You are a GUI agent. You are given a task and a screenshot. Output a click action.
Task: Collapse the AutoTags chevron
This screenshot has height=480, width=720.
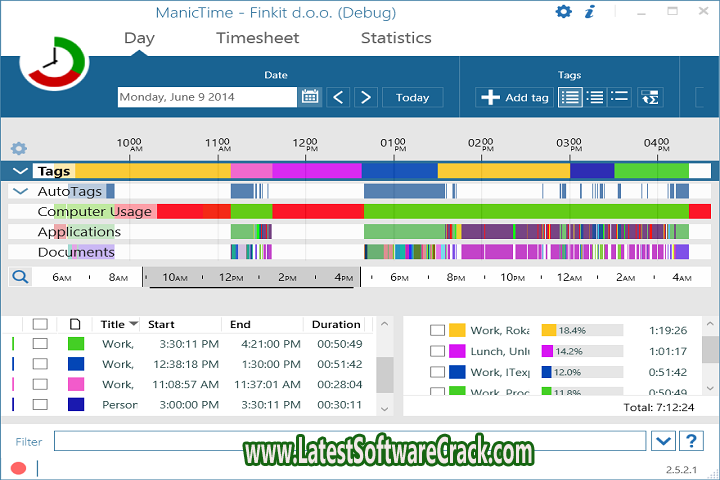[x=21, y=191]
